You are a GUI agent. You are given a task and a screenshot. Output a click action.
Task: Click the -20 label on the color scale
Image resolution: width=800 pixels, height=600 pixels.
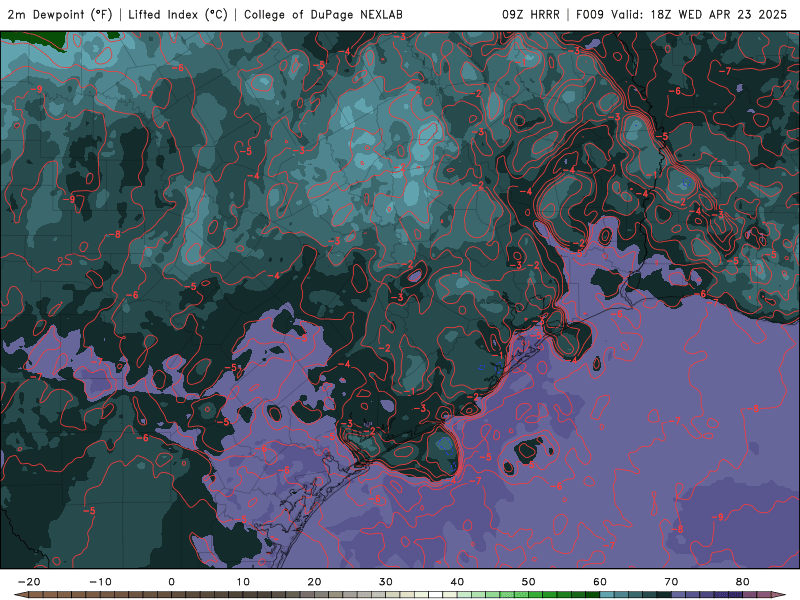click(x=29, y=582)
